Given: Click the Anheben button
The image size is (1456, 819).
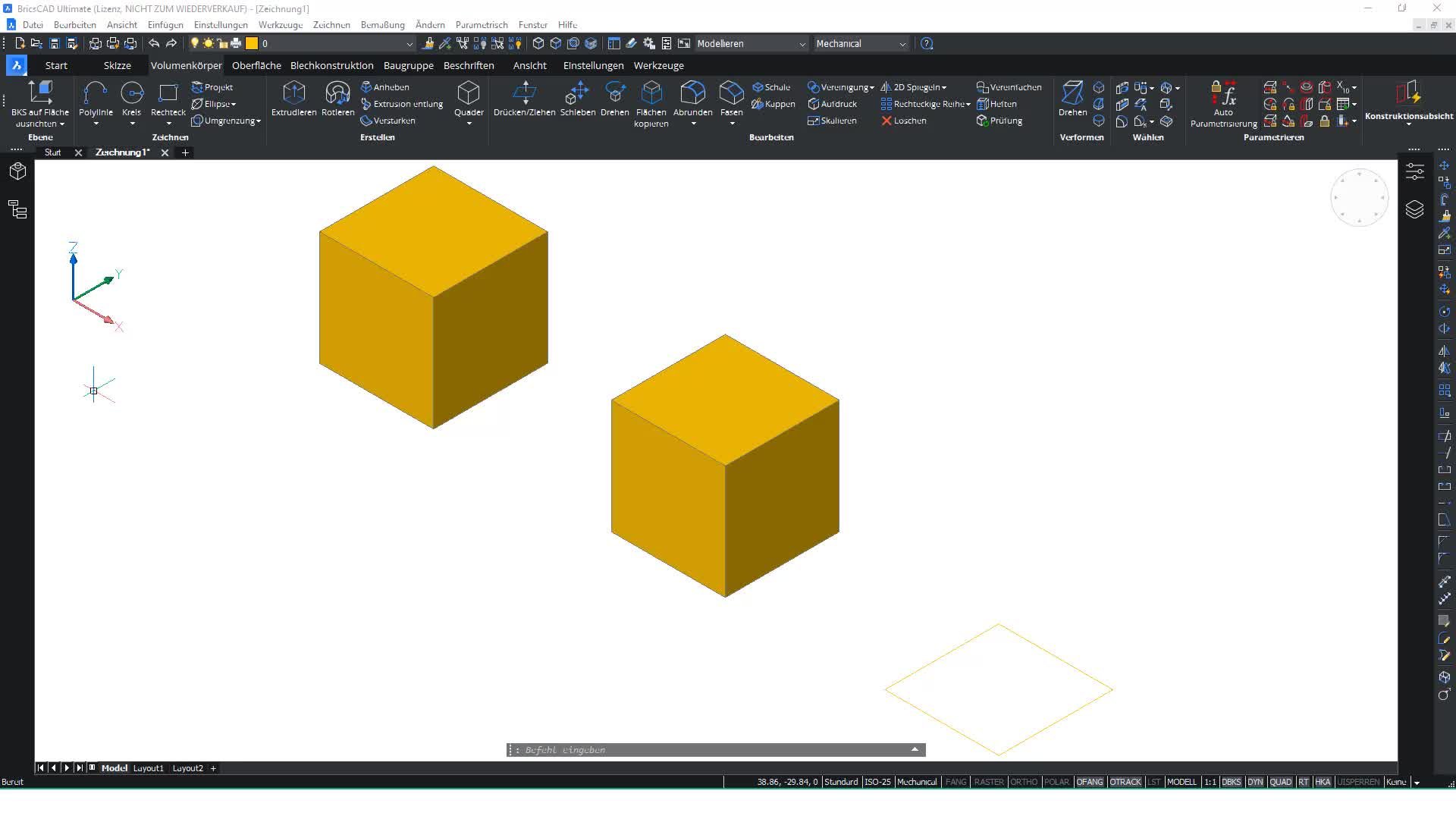Looking at the screenshot, I should click(384, 87).
